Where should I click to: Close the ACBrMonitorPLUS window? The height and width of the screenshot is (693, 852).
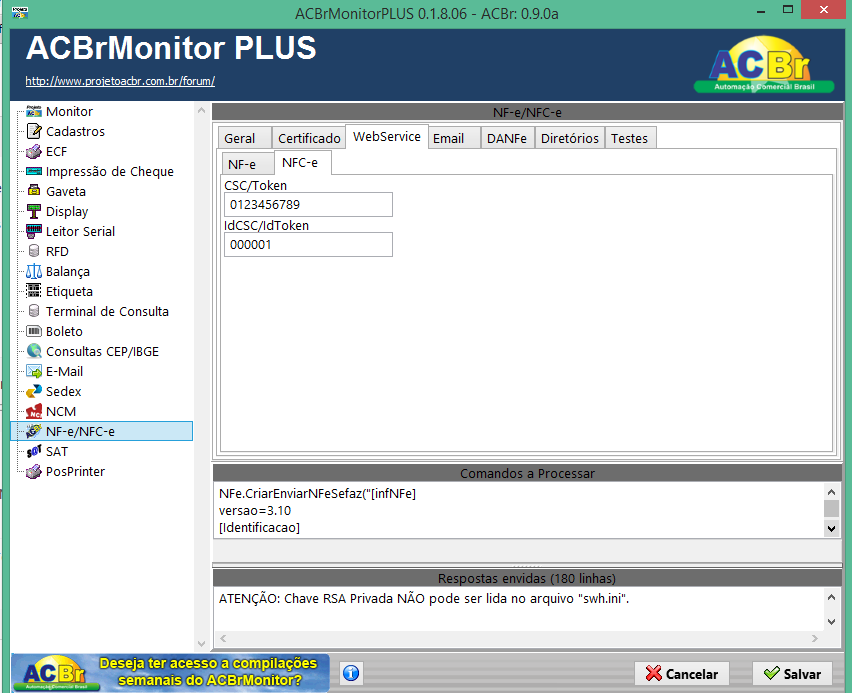point(824,10)
